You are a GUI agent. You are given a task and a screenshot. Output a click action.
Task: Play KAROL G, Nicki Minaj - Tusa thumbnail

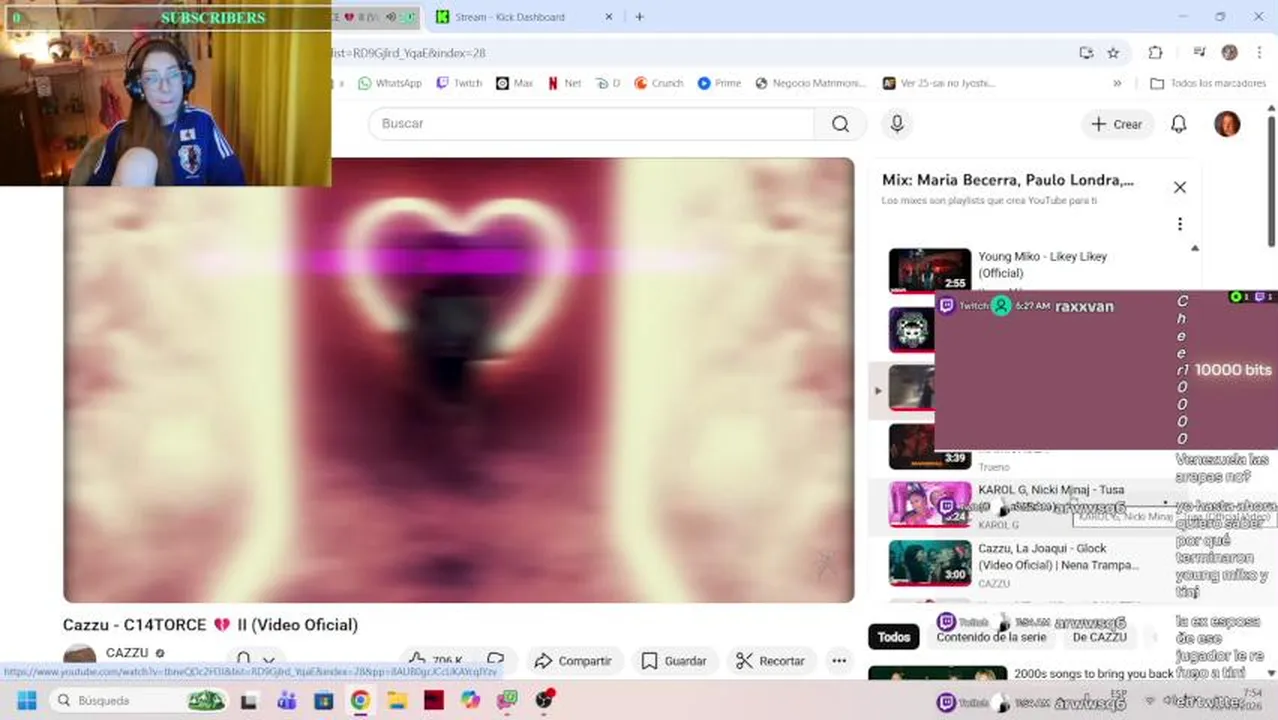point(930,505)
